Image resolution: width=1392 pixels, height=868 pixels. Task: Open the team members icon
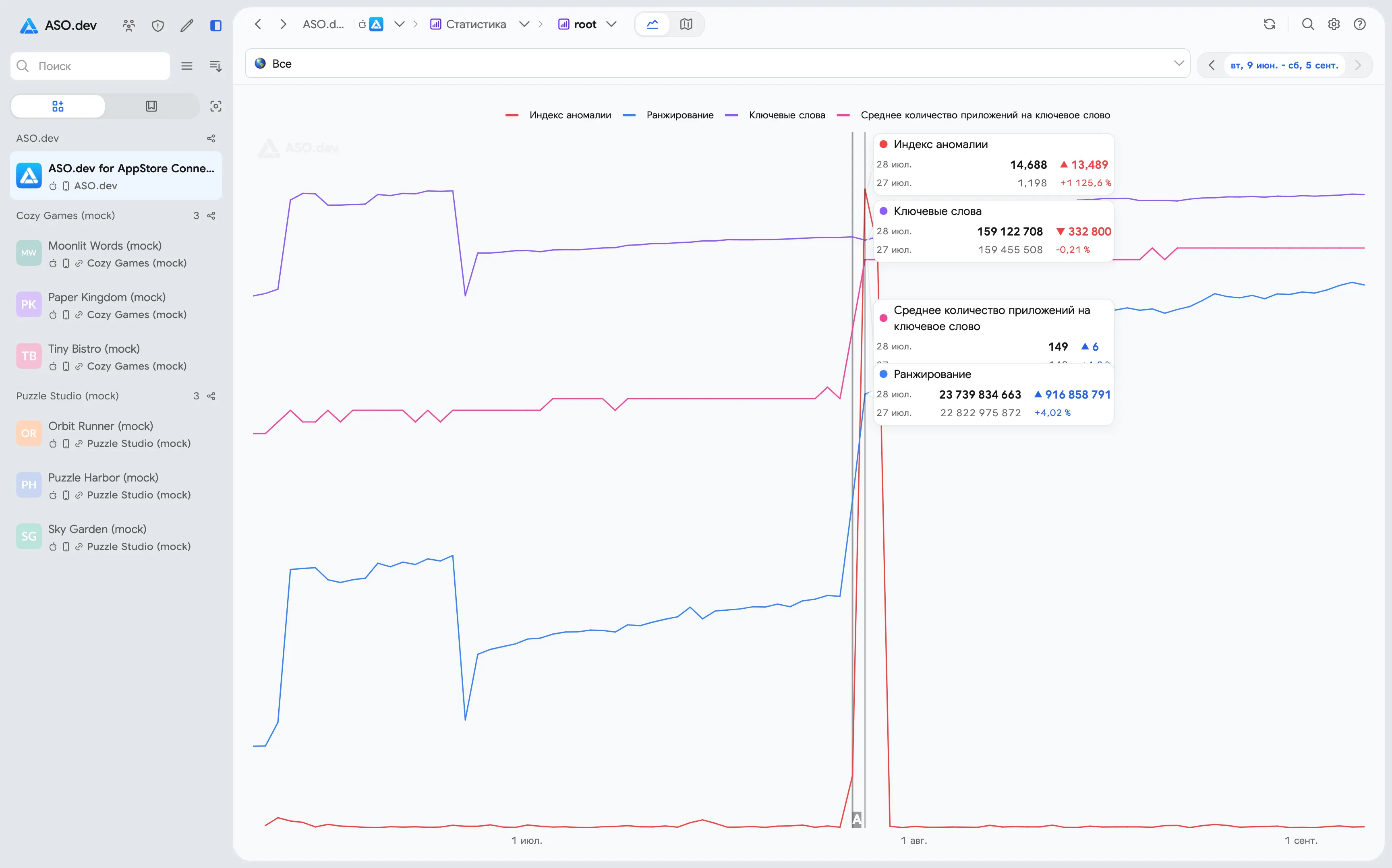(x=128, y=25)
